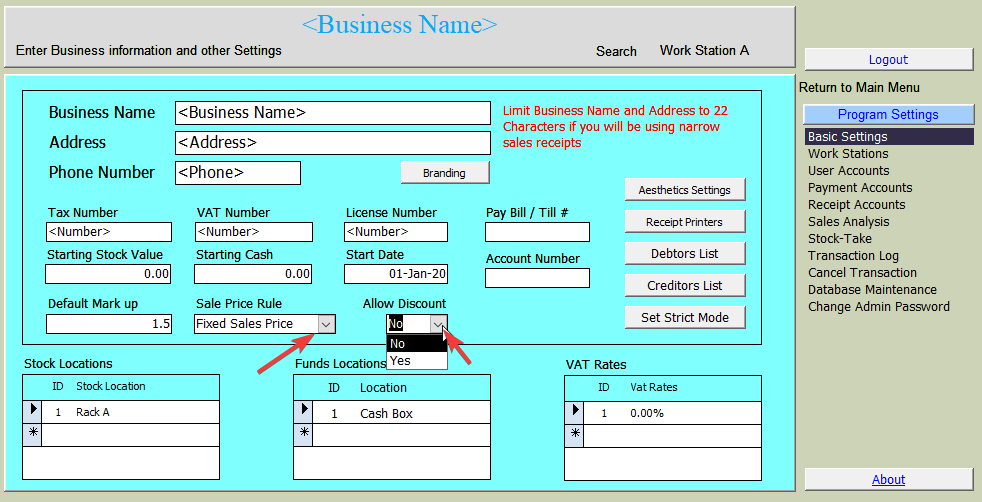This screenshot has height=502, width=982.
Task: Select 'Yes' in Allow Discount list
Action: point(401,361)
